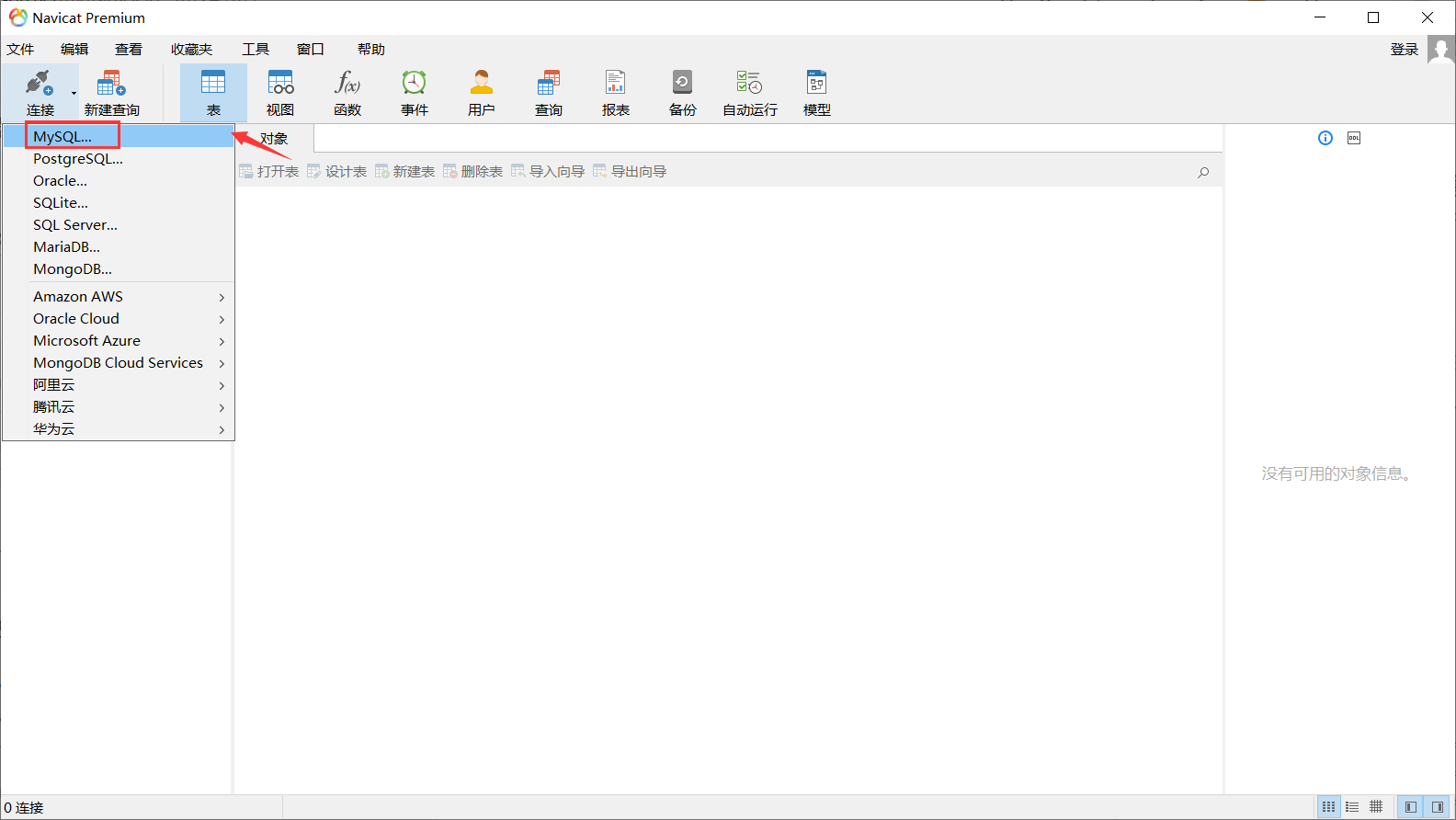Choose SQLite... from connection menu
Viewport: 1456px width, 820px height.
pos(119,202)
